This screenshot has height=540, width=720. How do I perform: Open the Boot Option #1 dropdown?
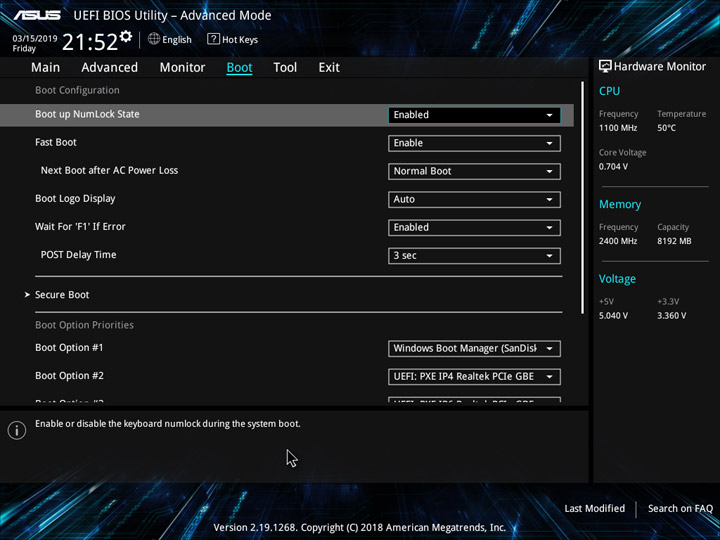coord(474,348)
